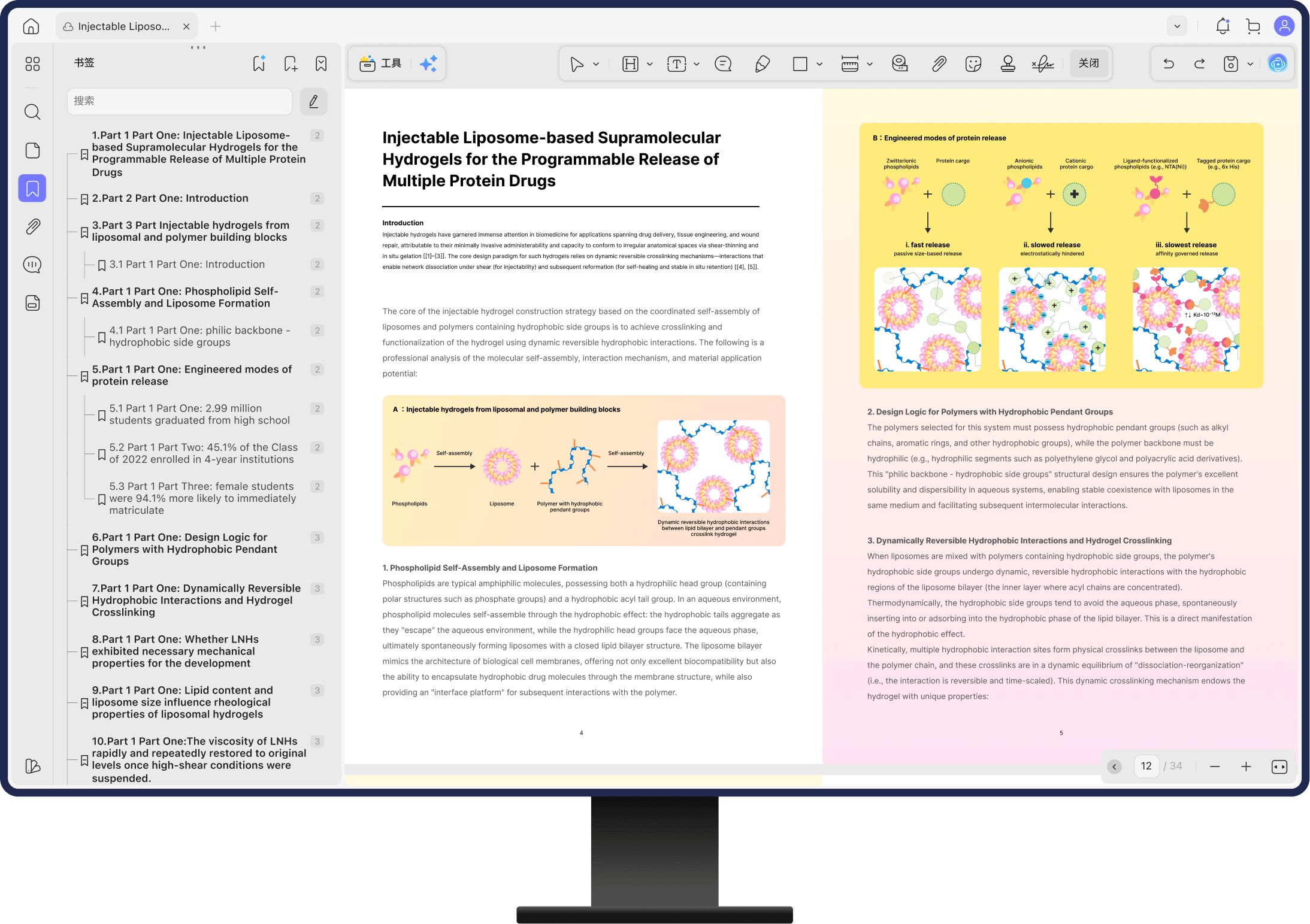Click the 关闭 button
Screen dimensions: 1310x924
point(1088,63)
